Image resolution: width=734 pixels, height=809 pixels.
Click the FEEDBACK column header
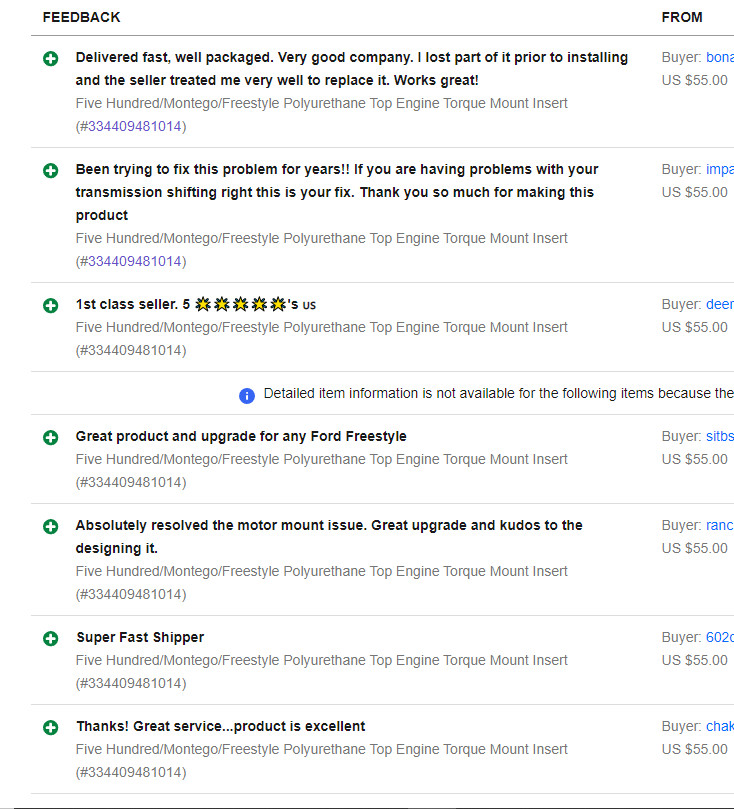click(81, 18)
